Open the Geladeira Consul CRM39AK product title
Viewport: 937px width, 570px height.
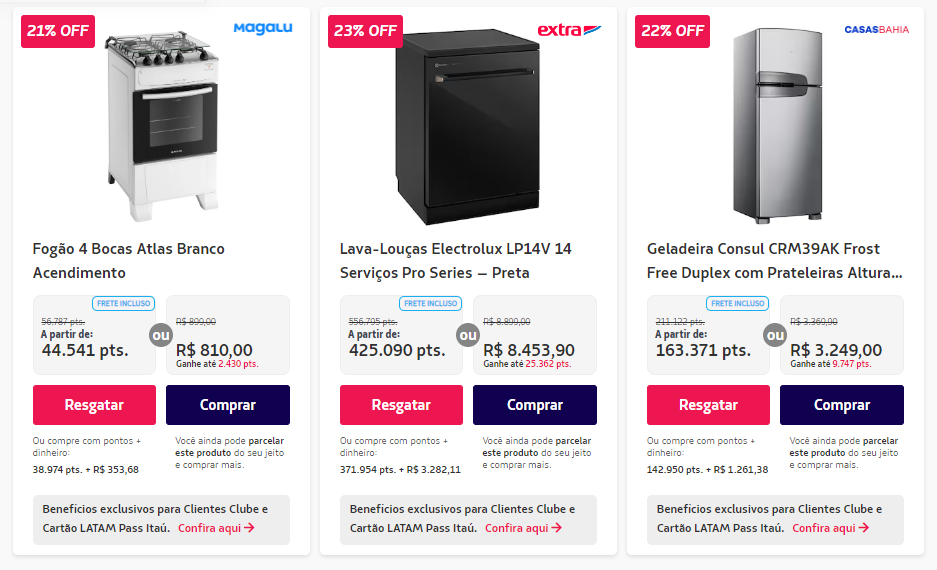[x=774, y=260]
